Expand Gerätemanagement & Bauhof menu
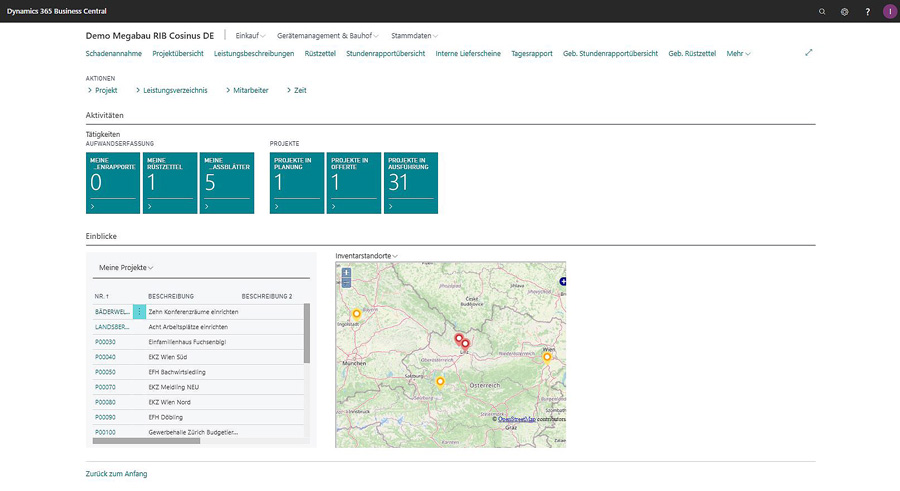 click(328, 36)
